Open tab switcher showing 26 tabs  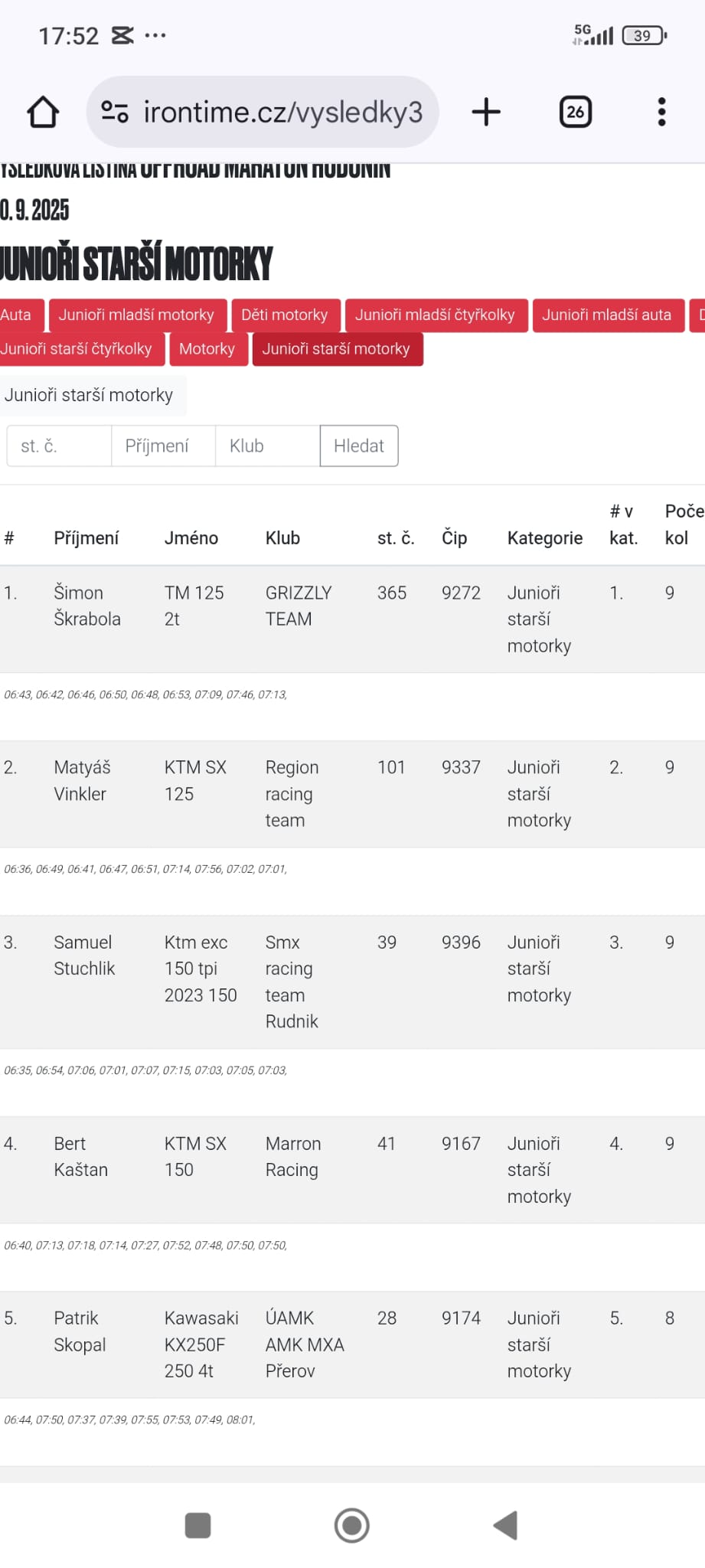click(575, 112)
